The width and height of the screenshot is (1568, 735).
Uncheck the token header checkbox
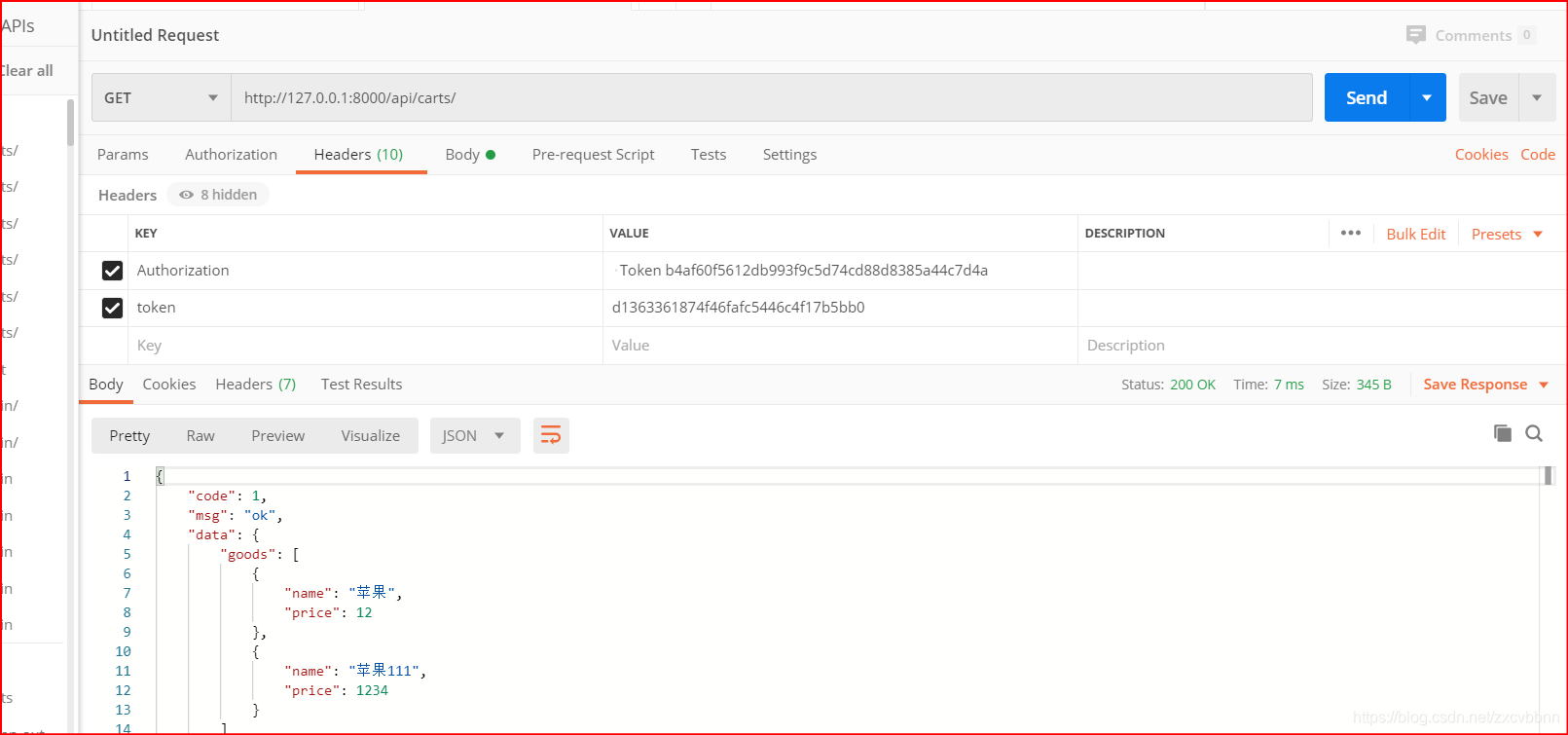pos(112,308)
